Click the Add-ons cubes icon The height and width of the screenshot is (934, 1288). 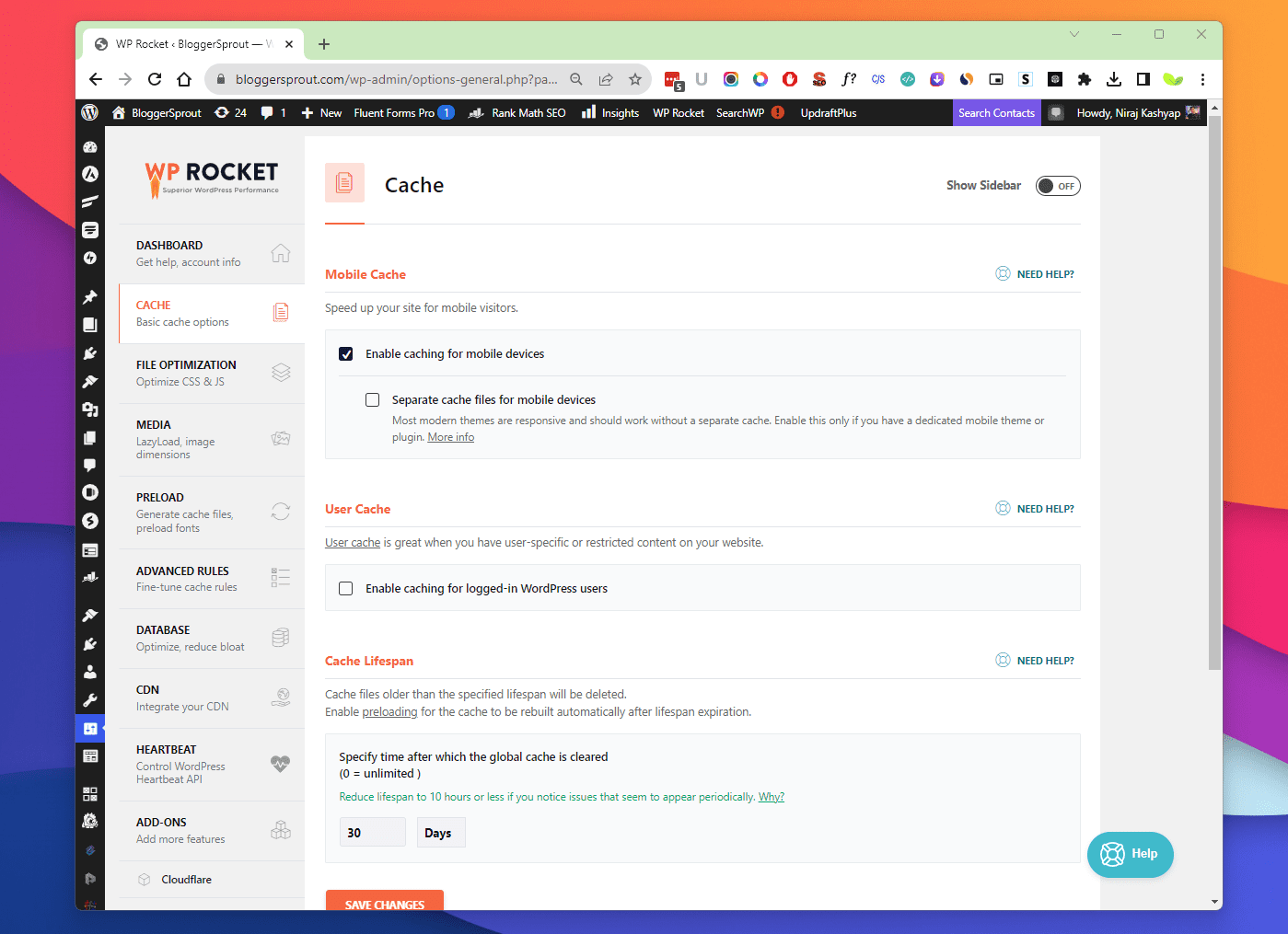click(281, 830)
